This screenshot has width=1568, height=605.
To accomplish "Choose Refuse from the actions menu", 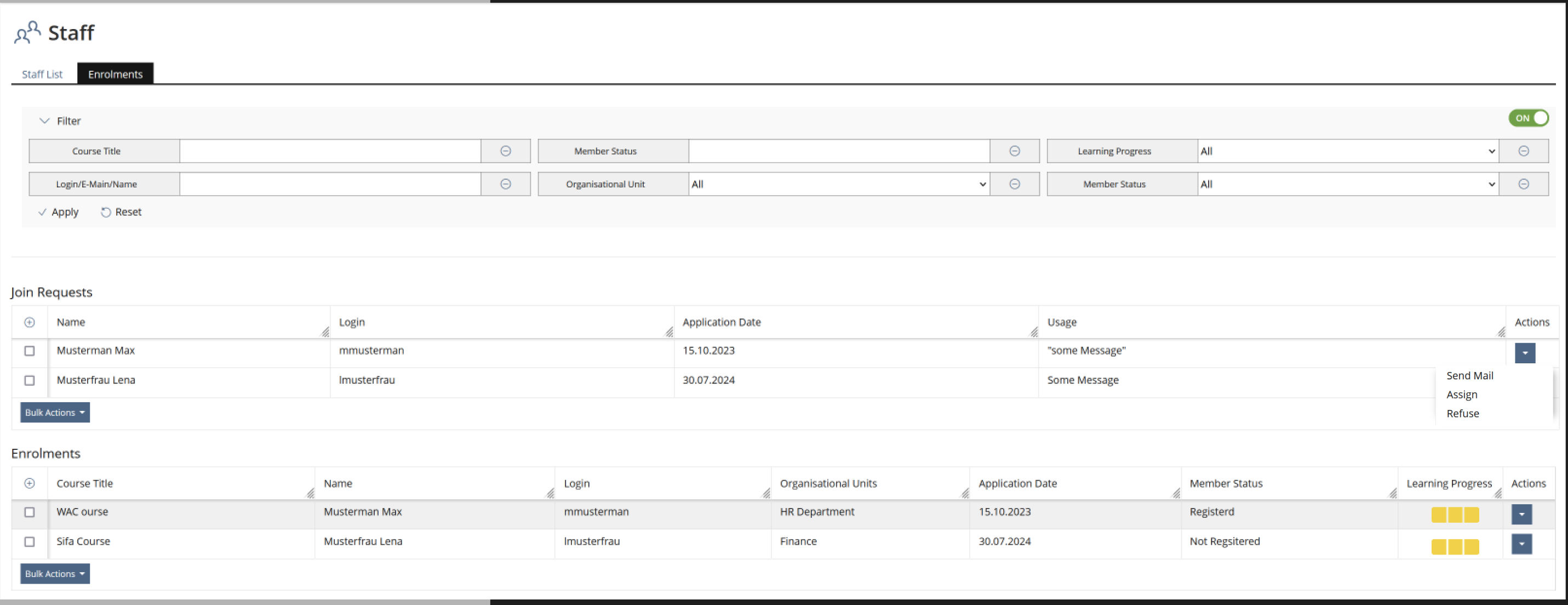I will point(1462,413).
